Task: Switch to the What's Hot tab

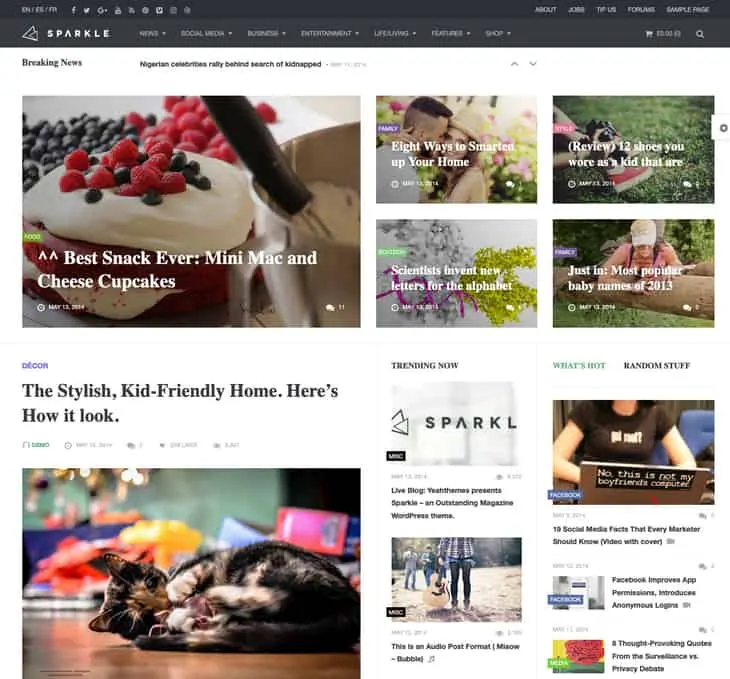Action: (579, 366)
